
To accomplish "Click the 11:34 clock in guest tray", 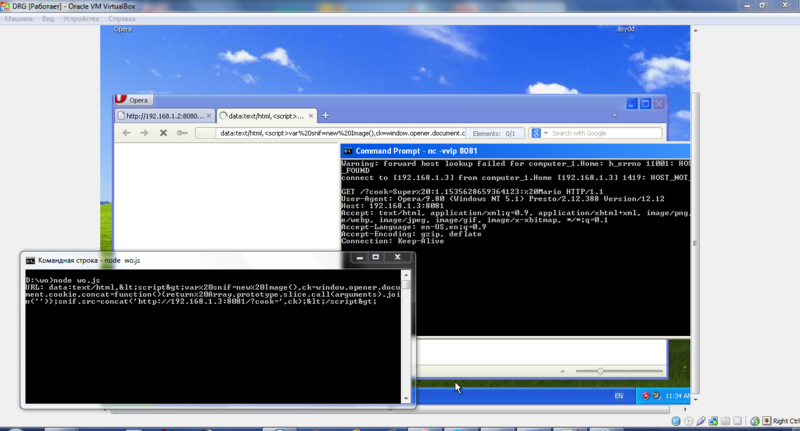I will coord(678,396).
